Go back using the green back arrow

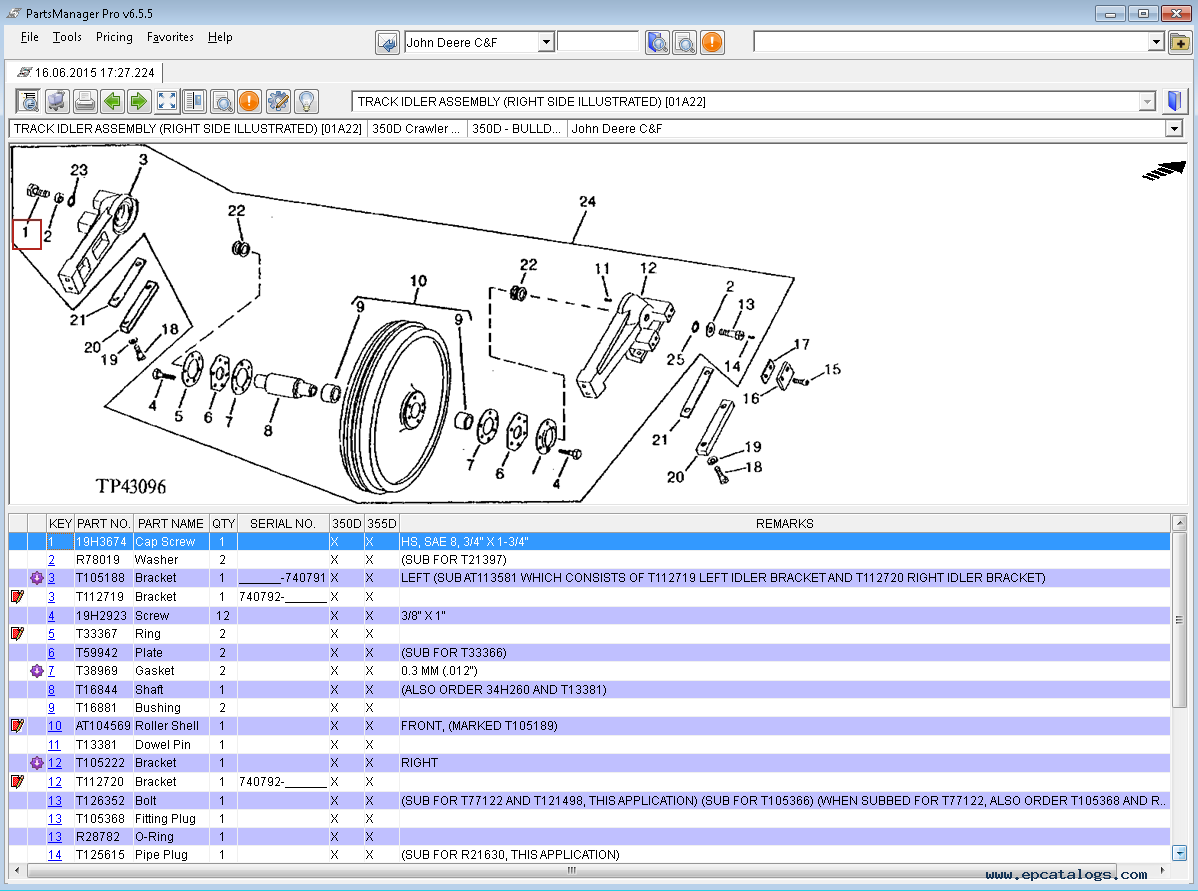point(112,100)
